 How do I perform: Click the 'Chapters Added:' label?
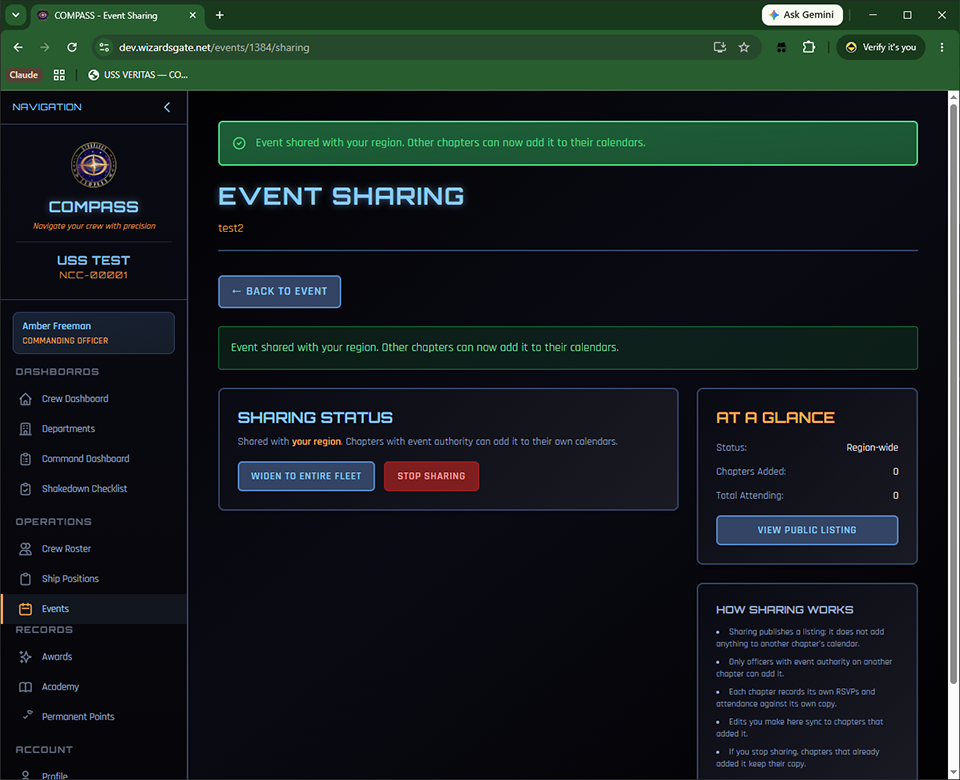tap(751, 471)
